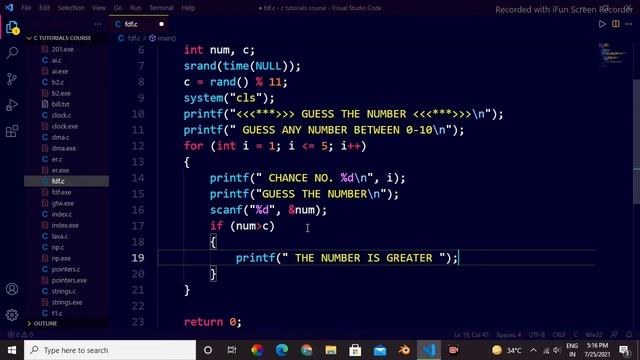Open Source Control view
640x360 pixels.
12,79
